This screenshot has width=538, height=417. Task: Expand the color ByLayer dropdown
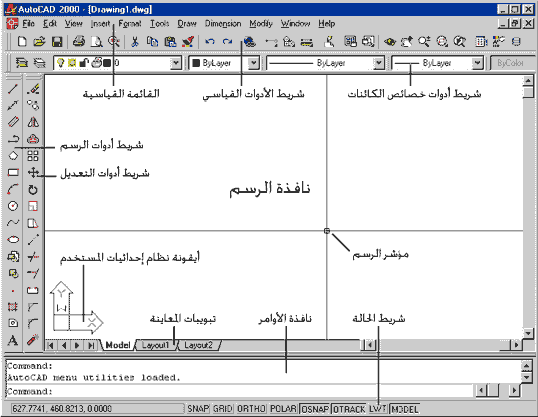tap(254, 63)
